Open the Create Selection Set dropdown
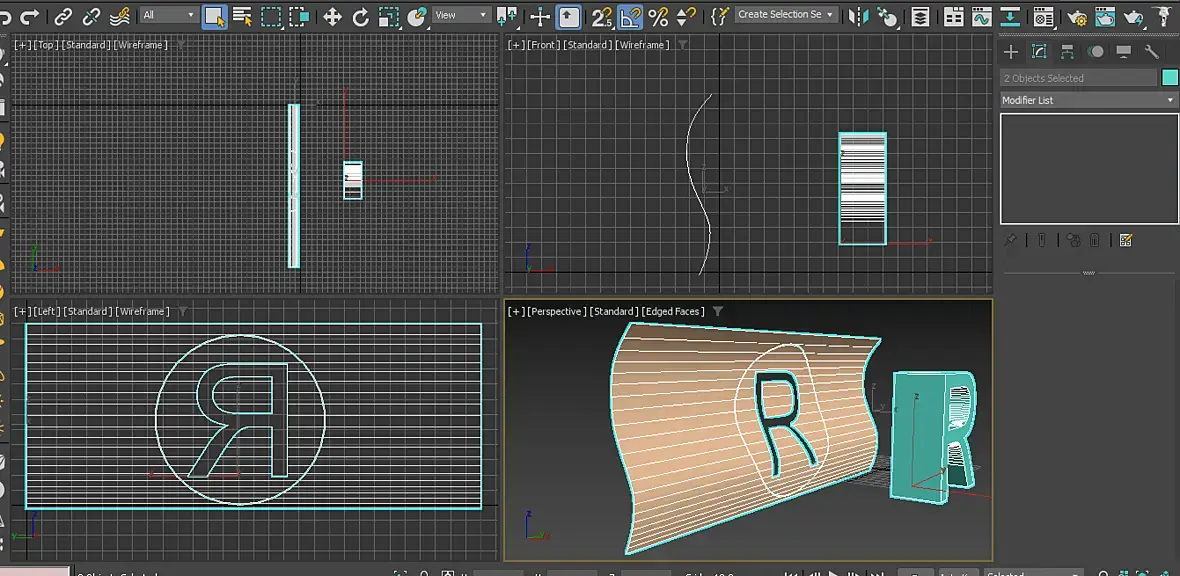 click(786, 15)
